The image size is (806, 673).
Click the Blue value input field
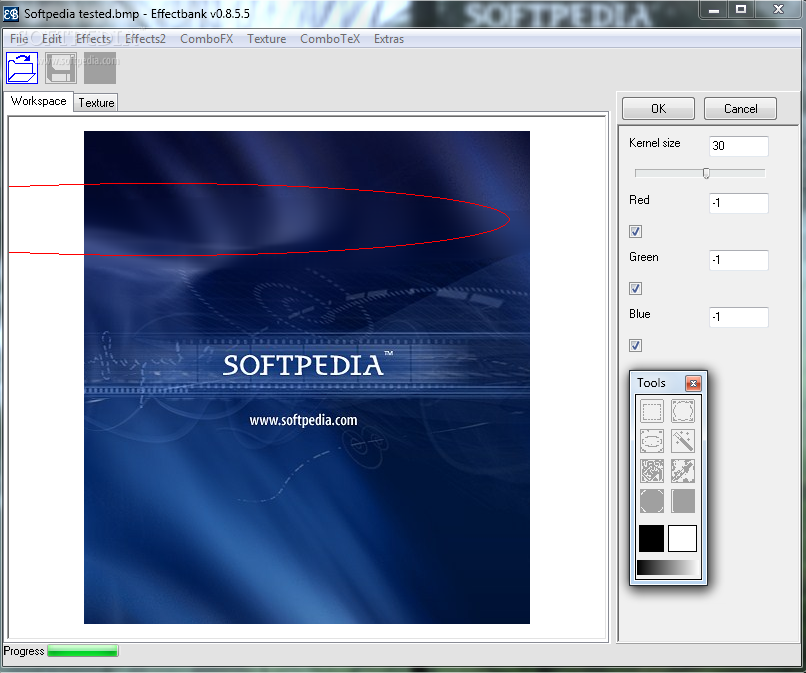739,317
